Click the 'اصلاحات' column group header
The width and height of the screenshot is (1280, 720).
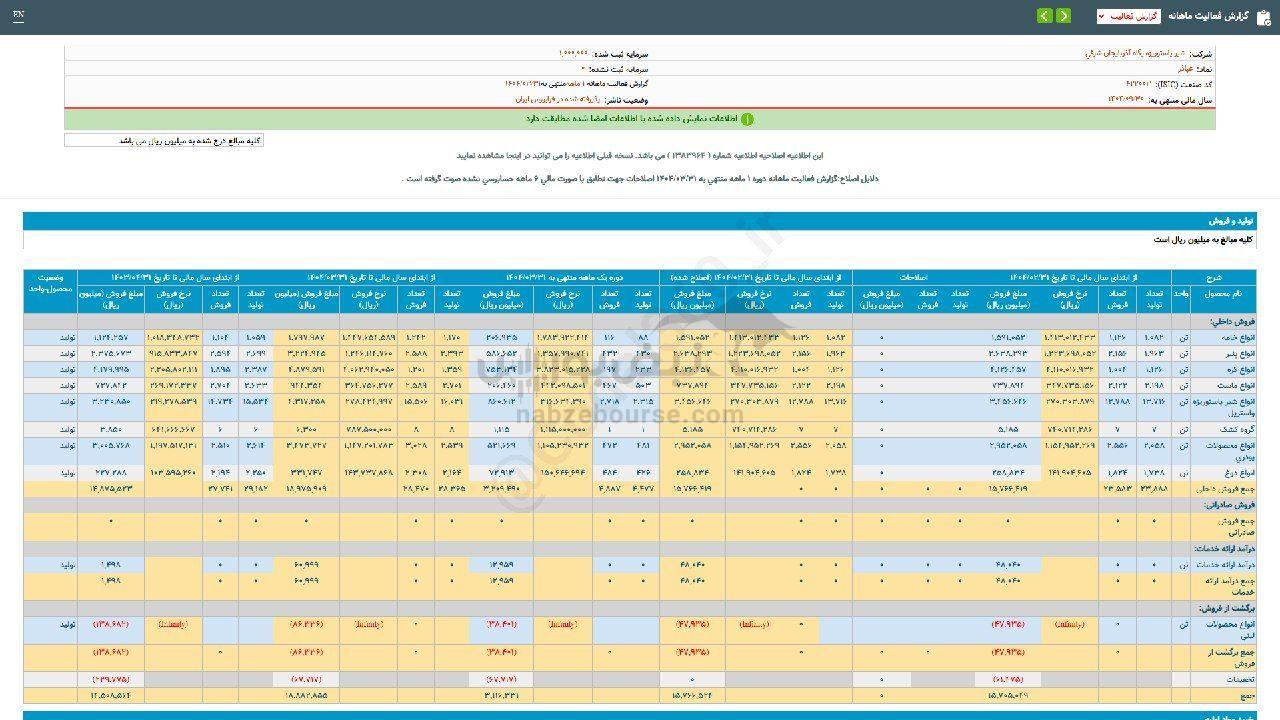911,277
